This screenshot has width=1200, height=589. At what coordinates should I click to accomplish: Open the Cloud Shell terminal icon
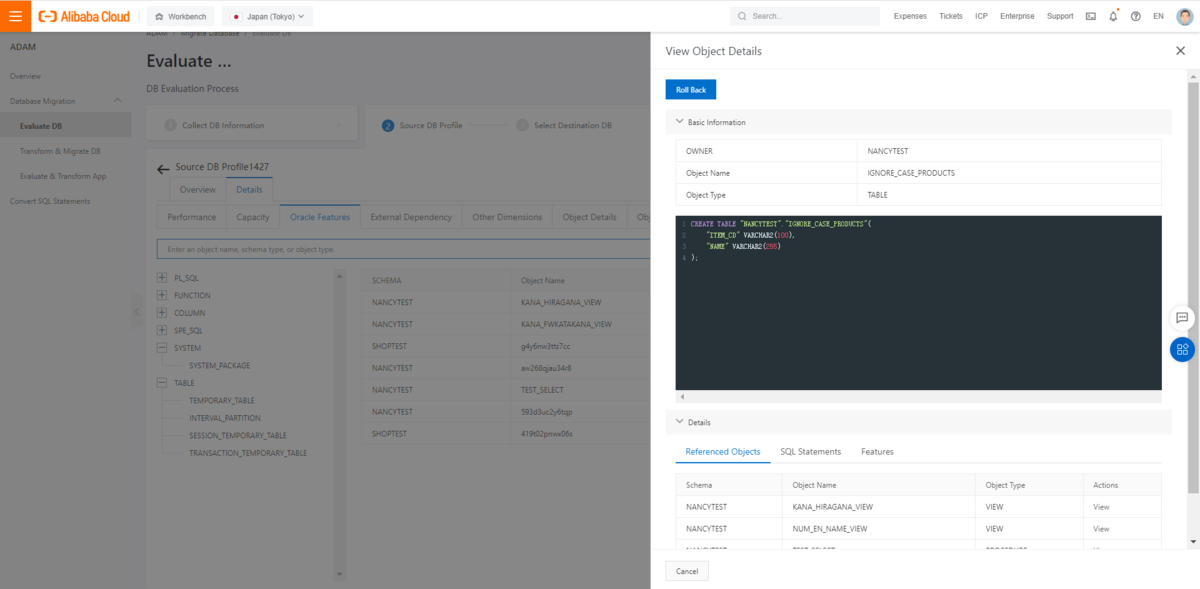(x=1090, y=16)
